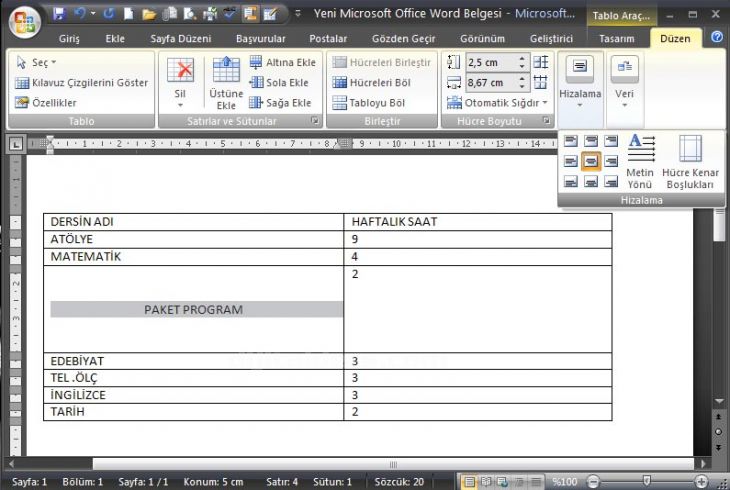Redo action in quick access toolbar
The width and height of the screenshot is (730, 490).
(x=109, y=14)
